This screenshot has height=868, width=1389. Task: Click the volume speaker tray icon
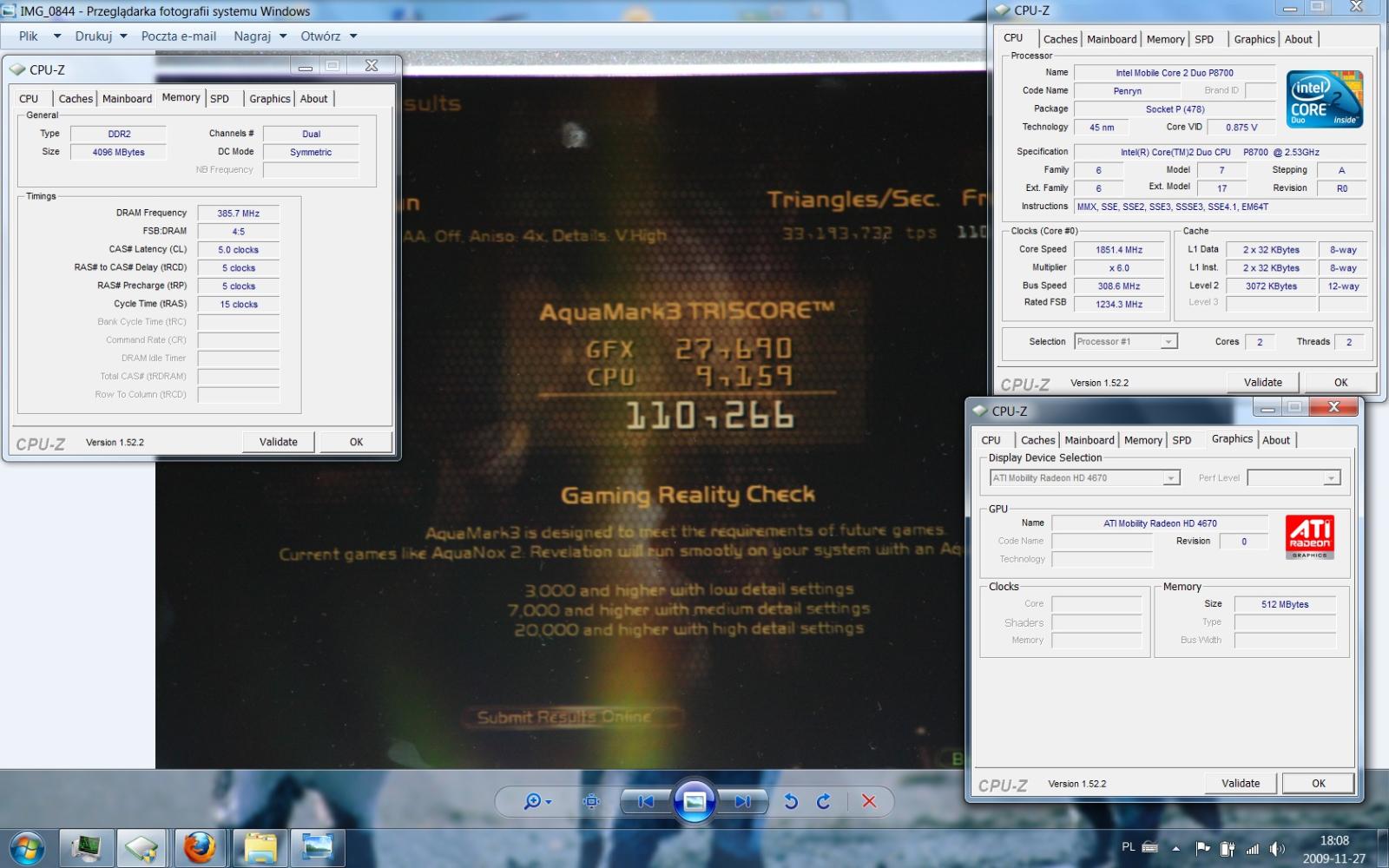[1277, 849]
